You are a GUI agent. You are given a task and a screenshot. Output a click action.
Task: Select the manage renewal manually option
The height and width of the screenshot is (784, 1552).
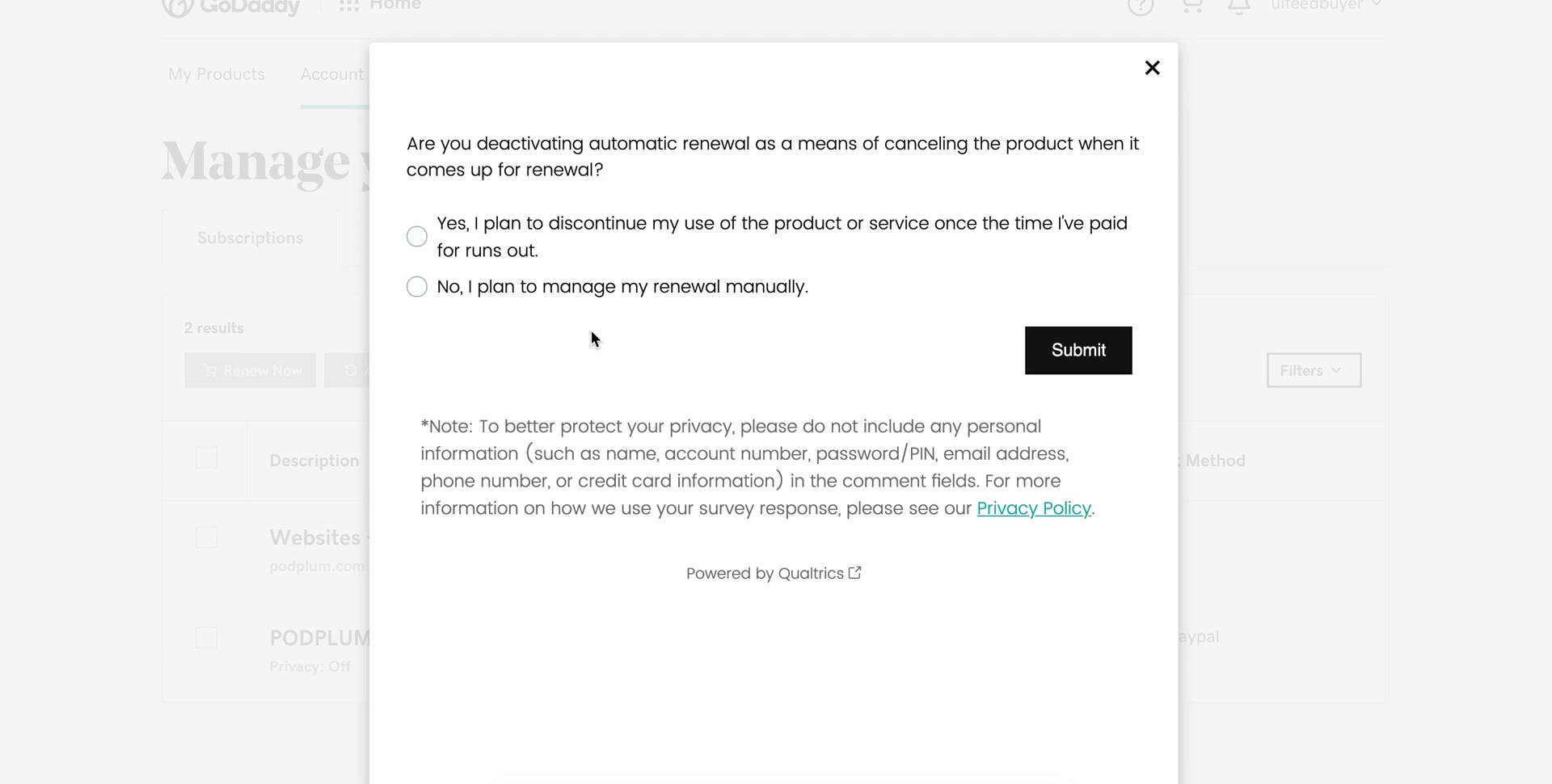click(416, 286)
